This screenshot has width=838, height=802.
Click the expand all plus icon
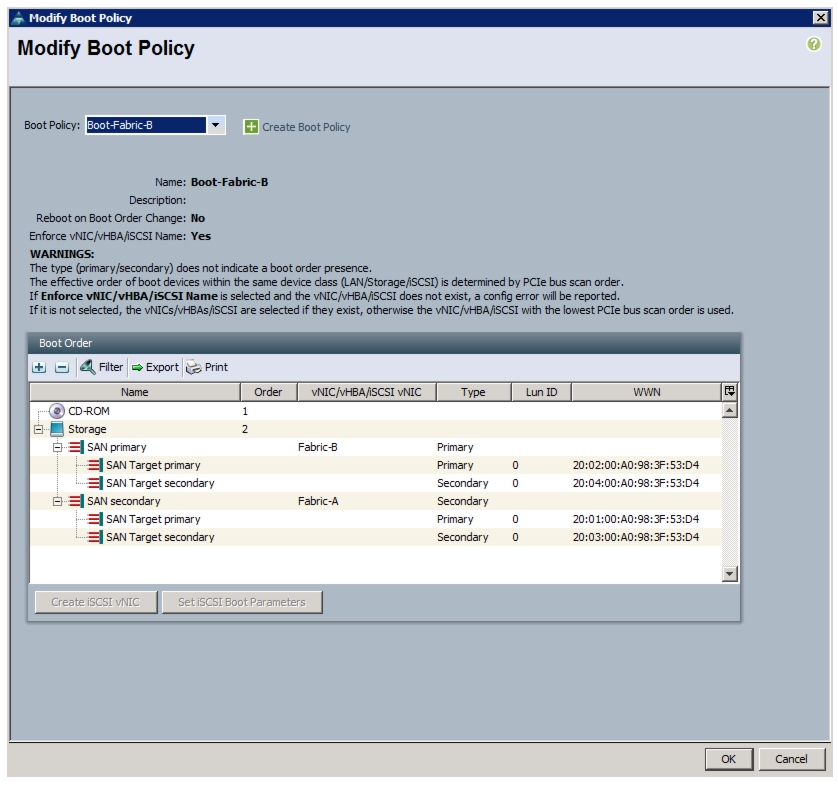click(x=39, y=368)
